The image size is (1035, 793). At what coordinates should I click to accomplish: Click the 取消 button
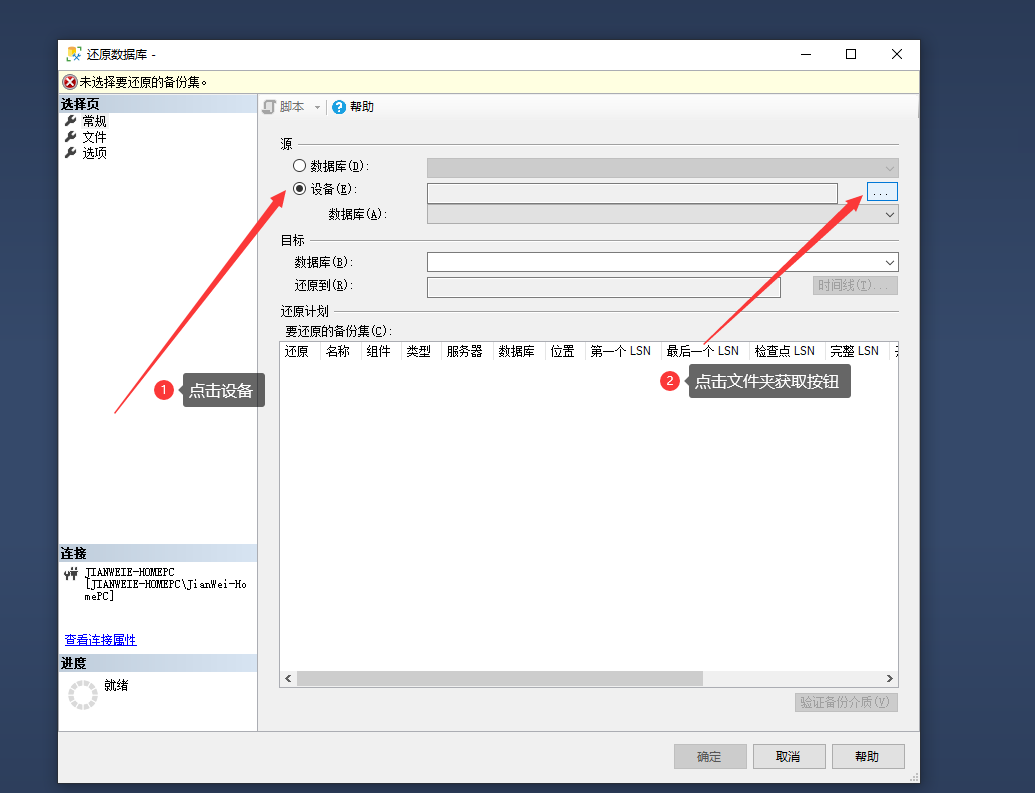pyautogui.click(x=788, y=757)
